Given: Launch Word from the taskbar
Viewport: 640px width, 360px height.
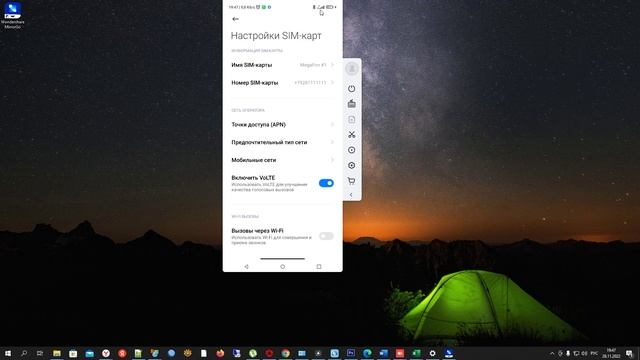Looking at the screenshot, I should click(383, 353).
